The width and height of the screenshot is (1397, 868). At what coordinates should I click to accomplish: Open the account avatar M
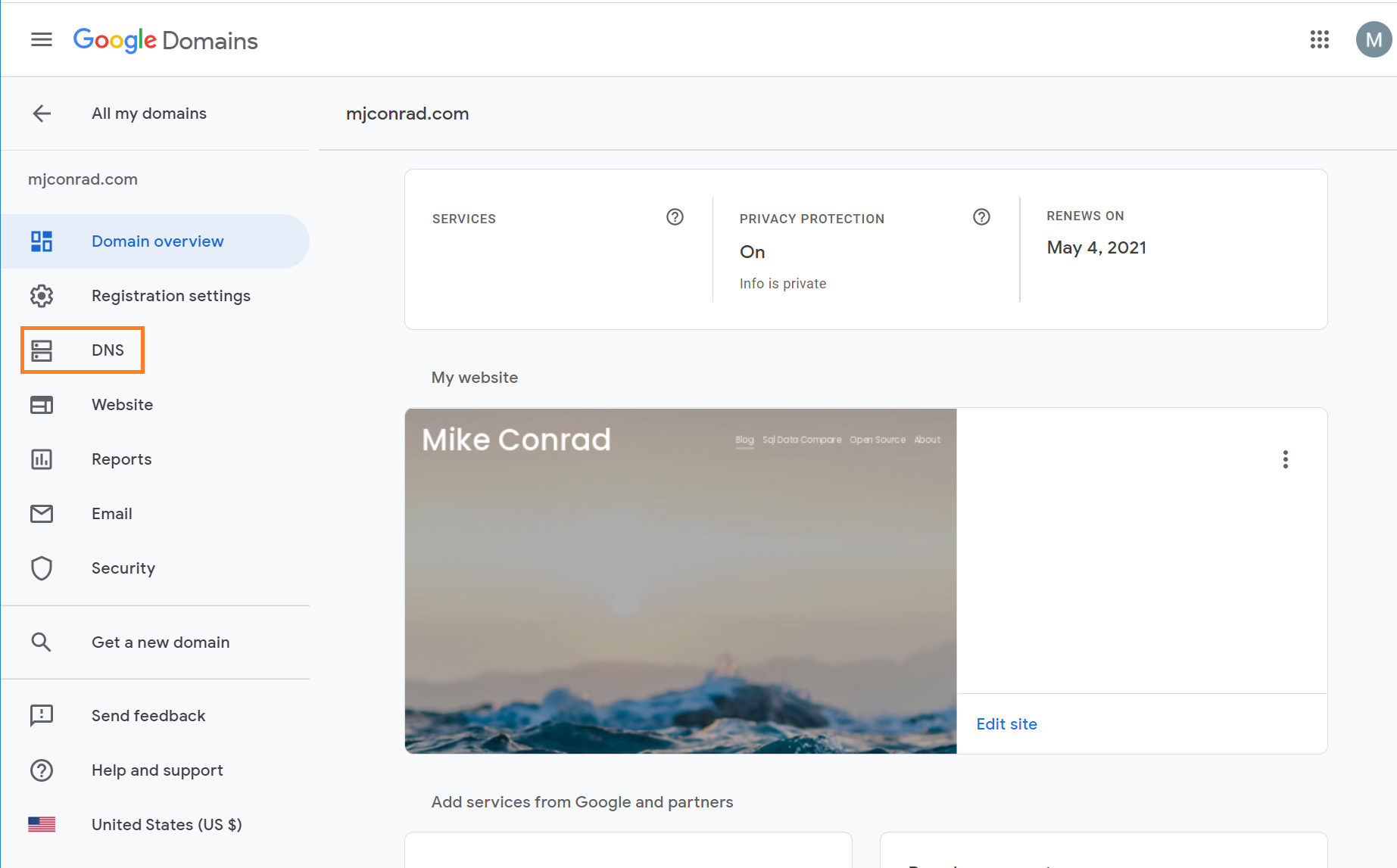tap(1374, 39)
